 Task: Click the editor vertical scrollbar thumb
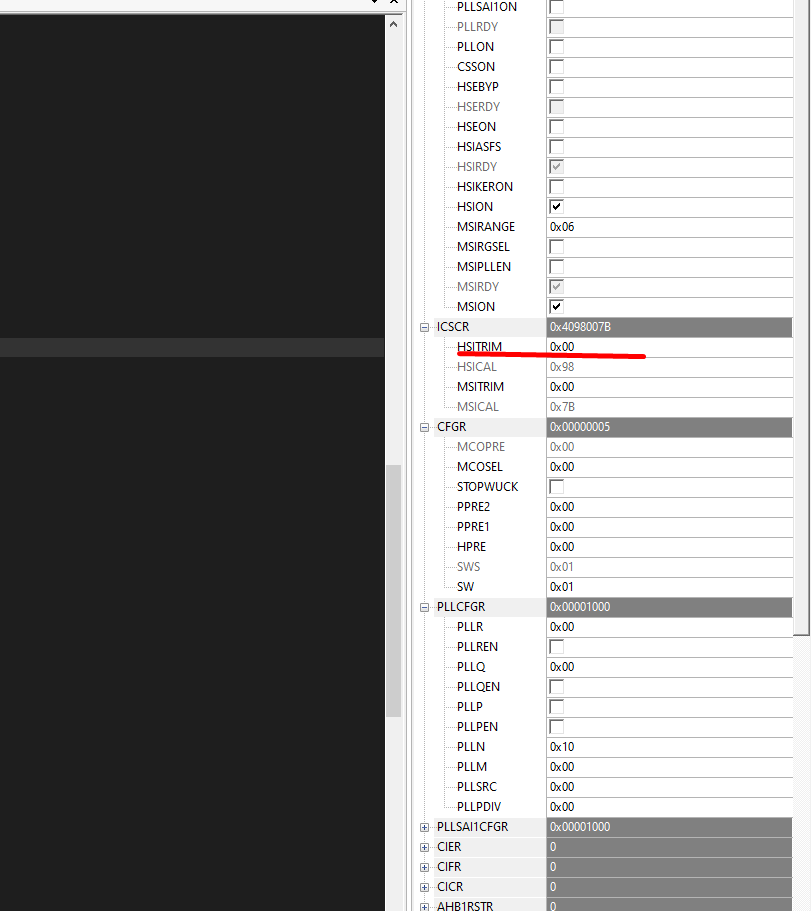(x=393, y=591)
